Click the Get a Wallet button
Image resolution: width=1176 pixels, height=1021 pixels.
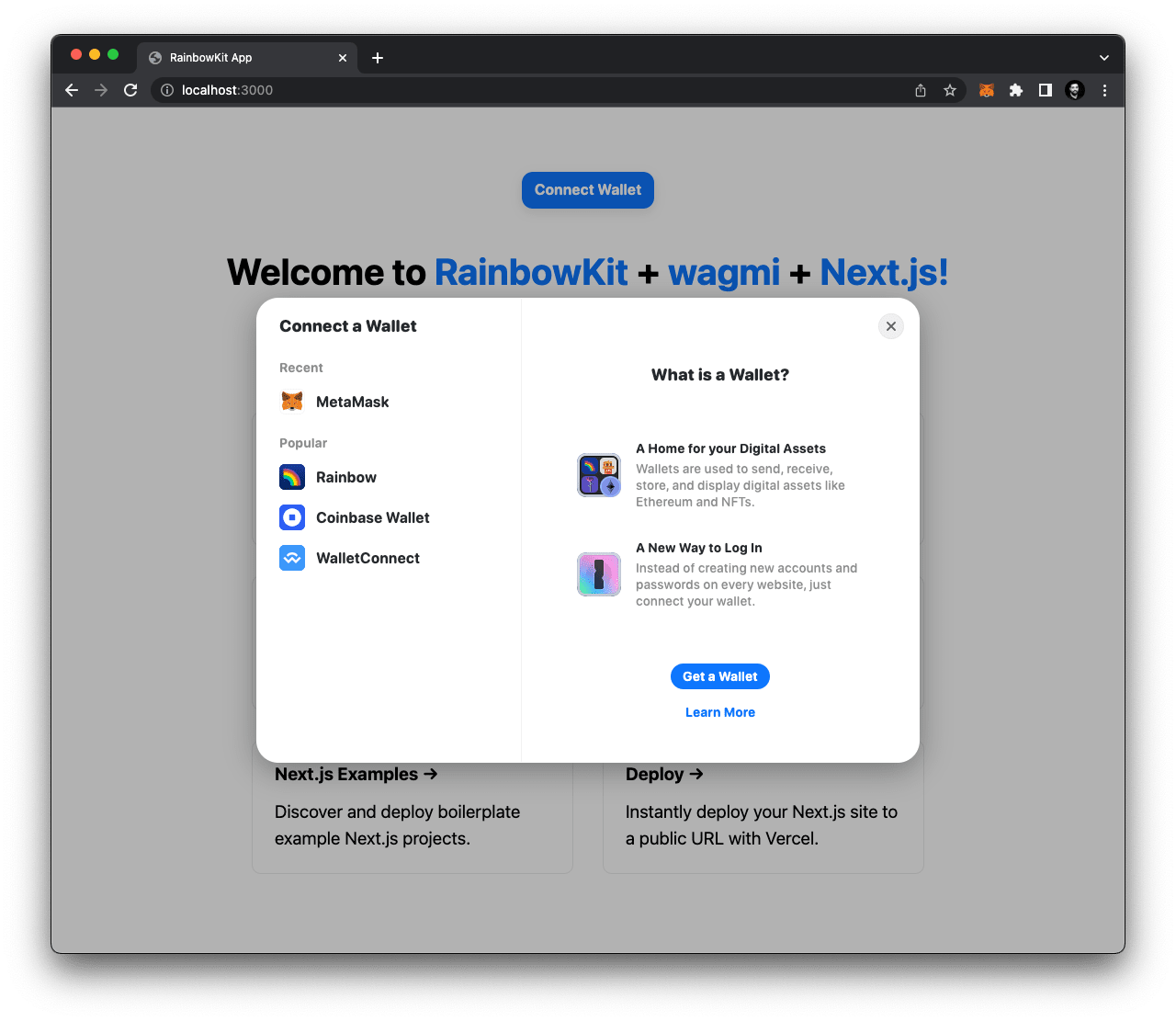[x=720, y=676]
